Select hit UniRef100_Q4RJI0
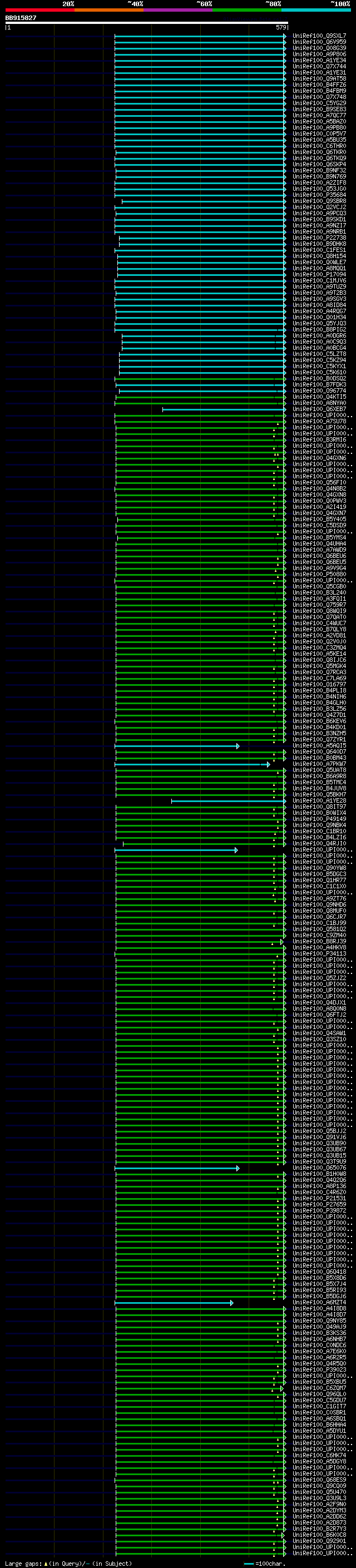 pos(319,844)
